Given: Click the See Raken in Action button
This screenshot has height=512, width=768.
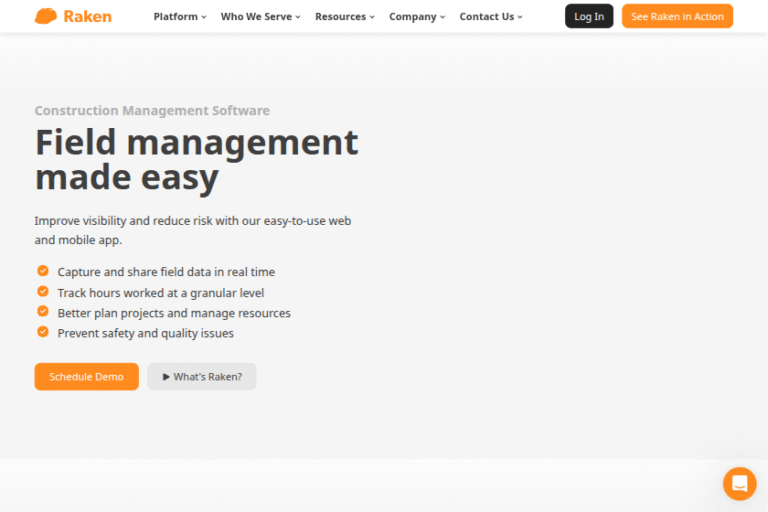Looking at the screenshot, I should point(677,17).
